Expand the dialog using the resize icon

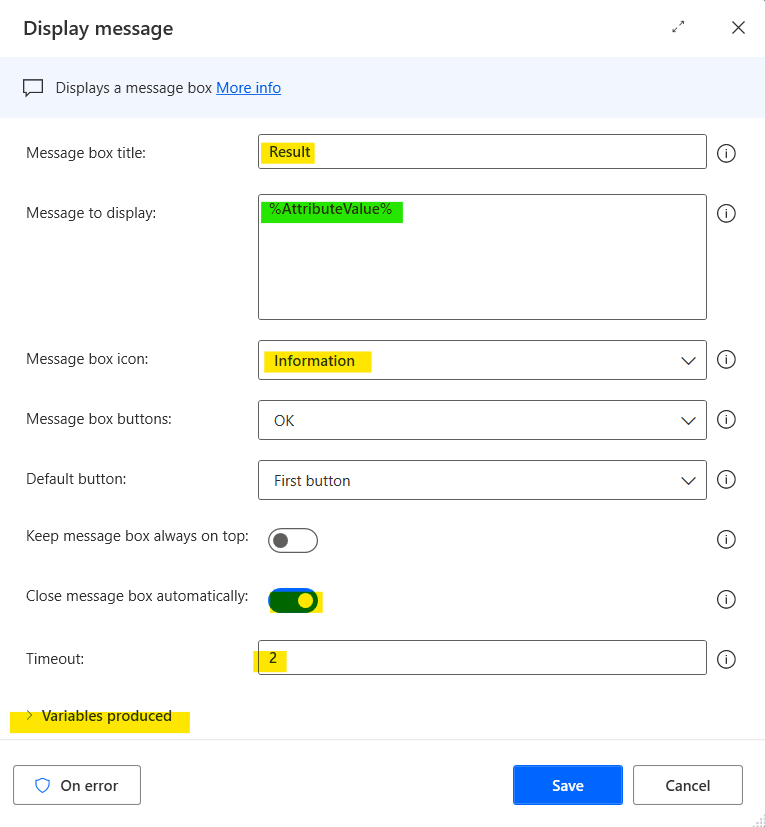[679, 28]
